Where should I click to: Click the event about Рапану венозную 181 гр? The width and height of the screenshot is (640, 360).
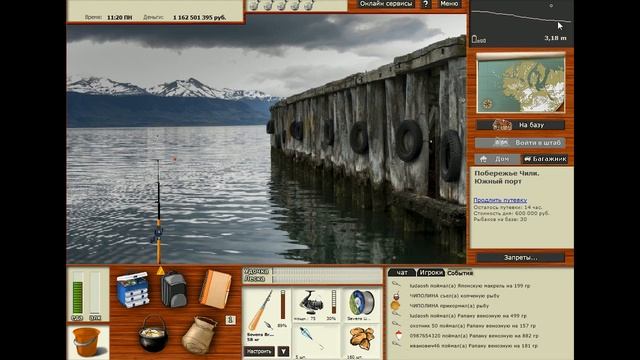(473, 346)
